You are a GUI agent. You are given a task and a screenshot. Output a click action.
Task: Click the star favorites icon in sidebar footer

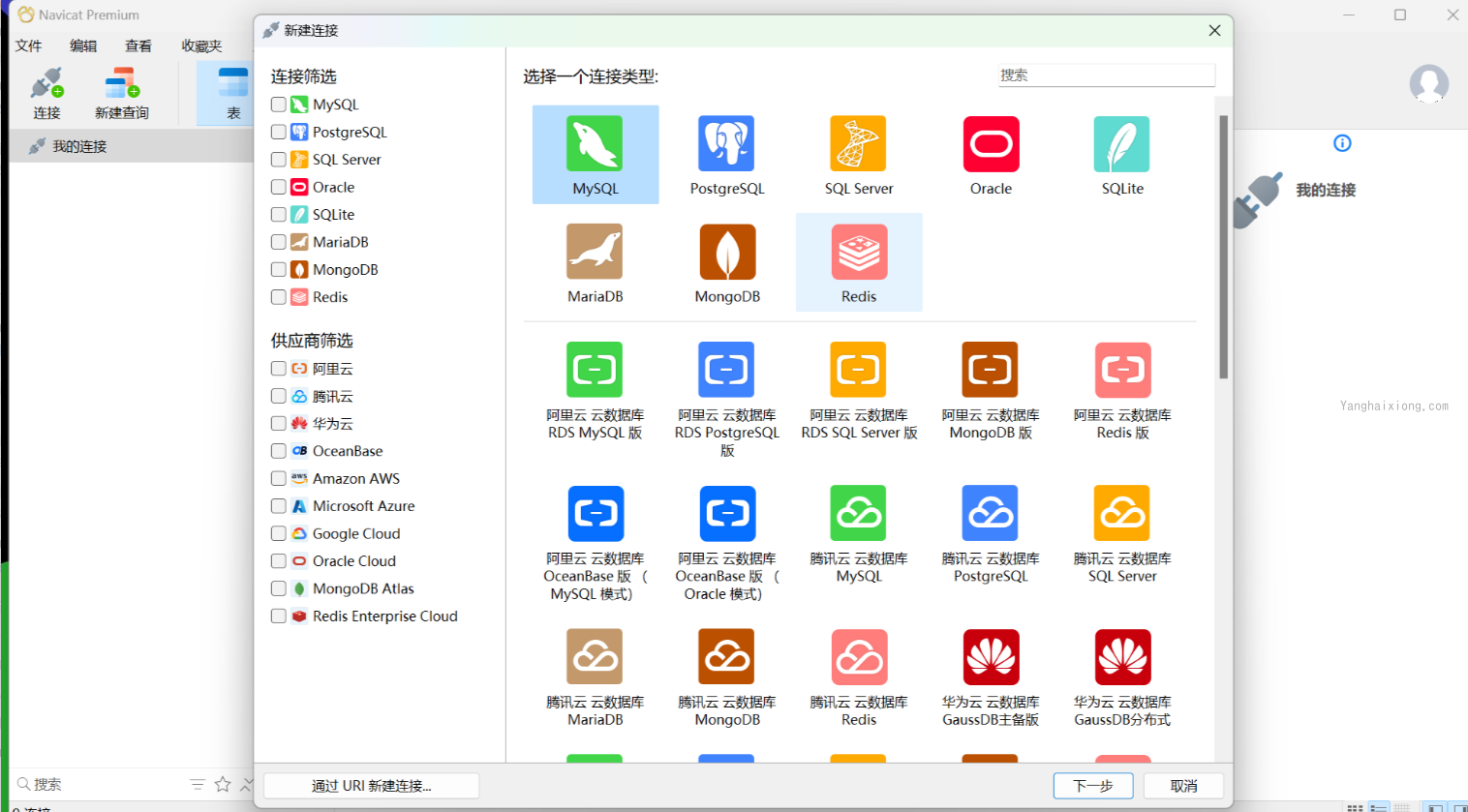coord(223,784)
